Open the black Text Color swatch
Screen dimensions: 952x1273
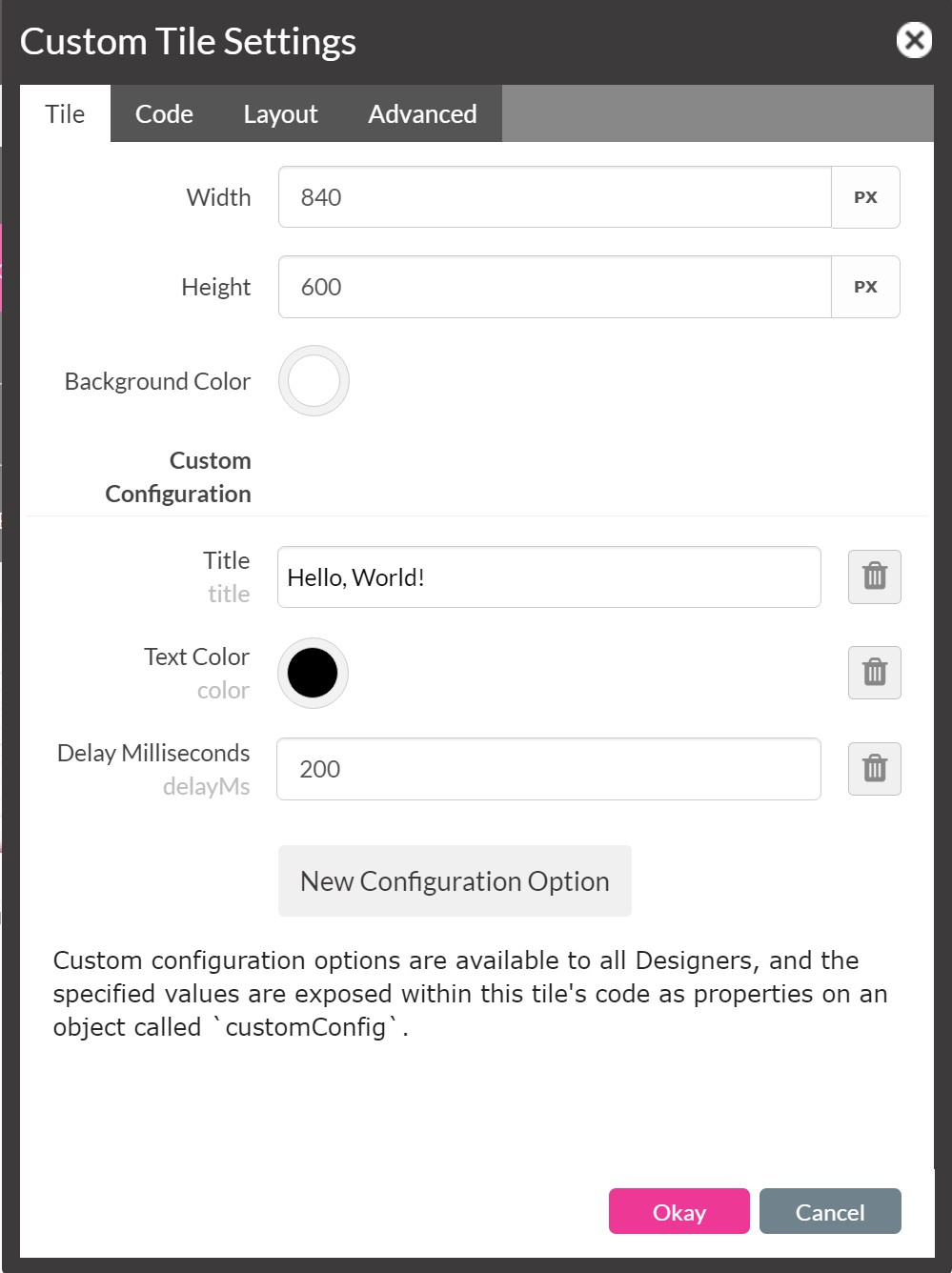pyautogui.click(x=313, y=673)
